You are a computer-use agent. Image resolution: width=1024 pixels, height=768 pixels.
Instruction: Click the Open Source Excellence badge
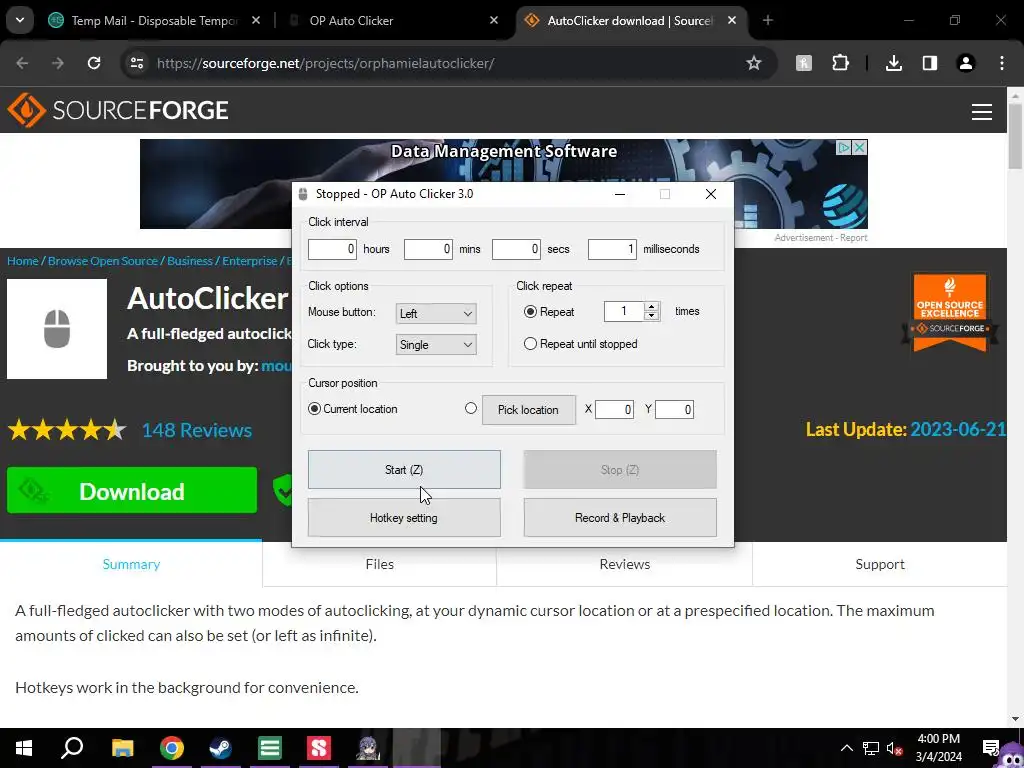(950, 312)
